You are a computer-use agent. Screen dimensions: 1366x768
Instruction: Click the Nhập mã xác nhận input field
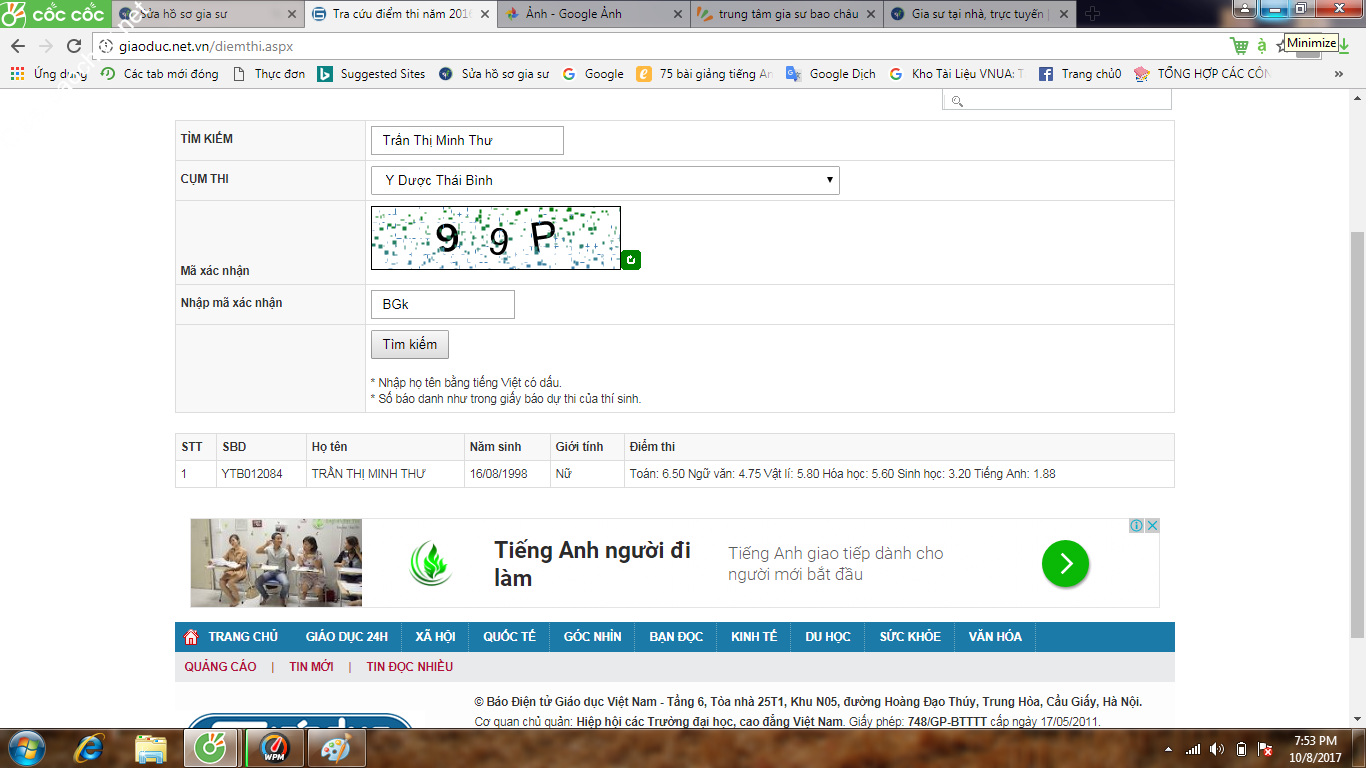(x=442, y=304)
